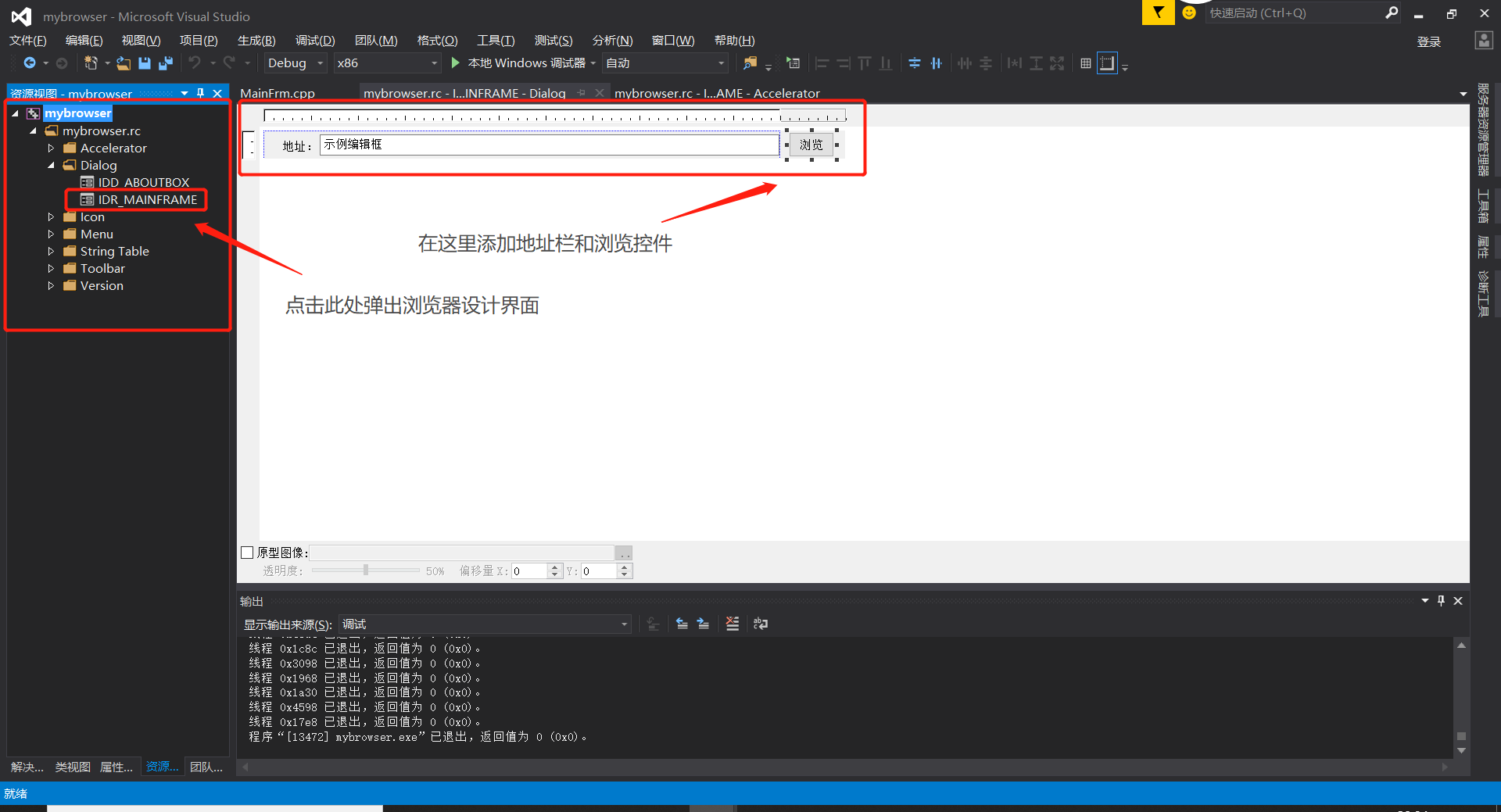
Task: Expand the Version folder node
Action: (x=51, y=285)
